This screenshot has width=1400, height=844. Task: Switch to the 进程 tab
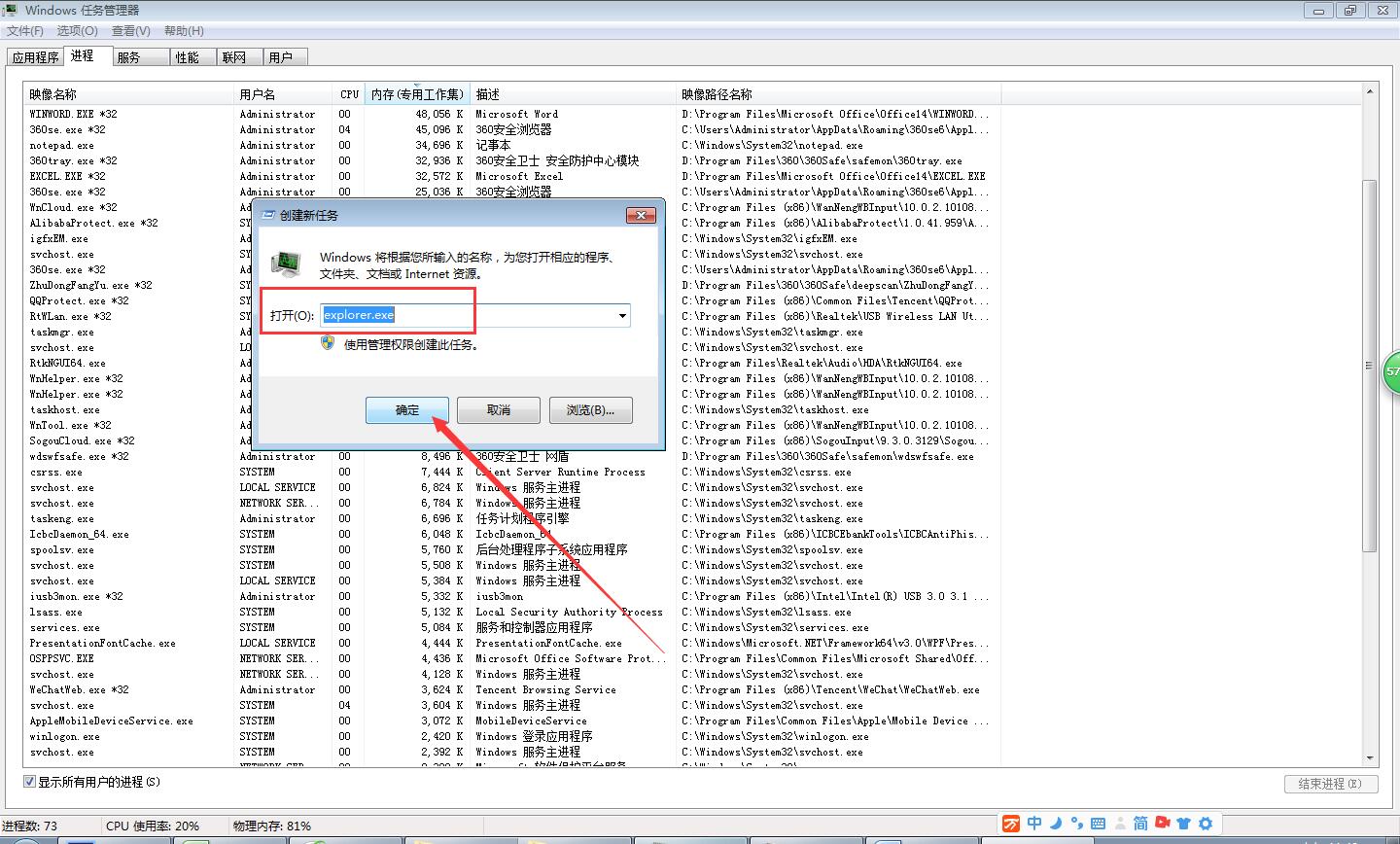pyautogui.click(x=87, y=56)
